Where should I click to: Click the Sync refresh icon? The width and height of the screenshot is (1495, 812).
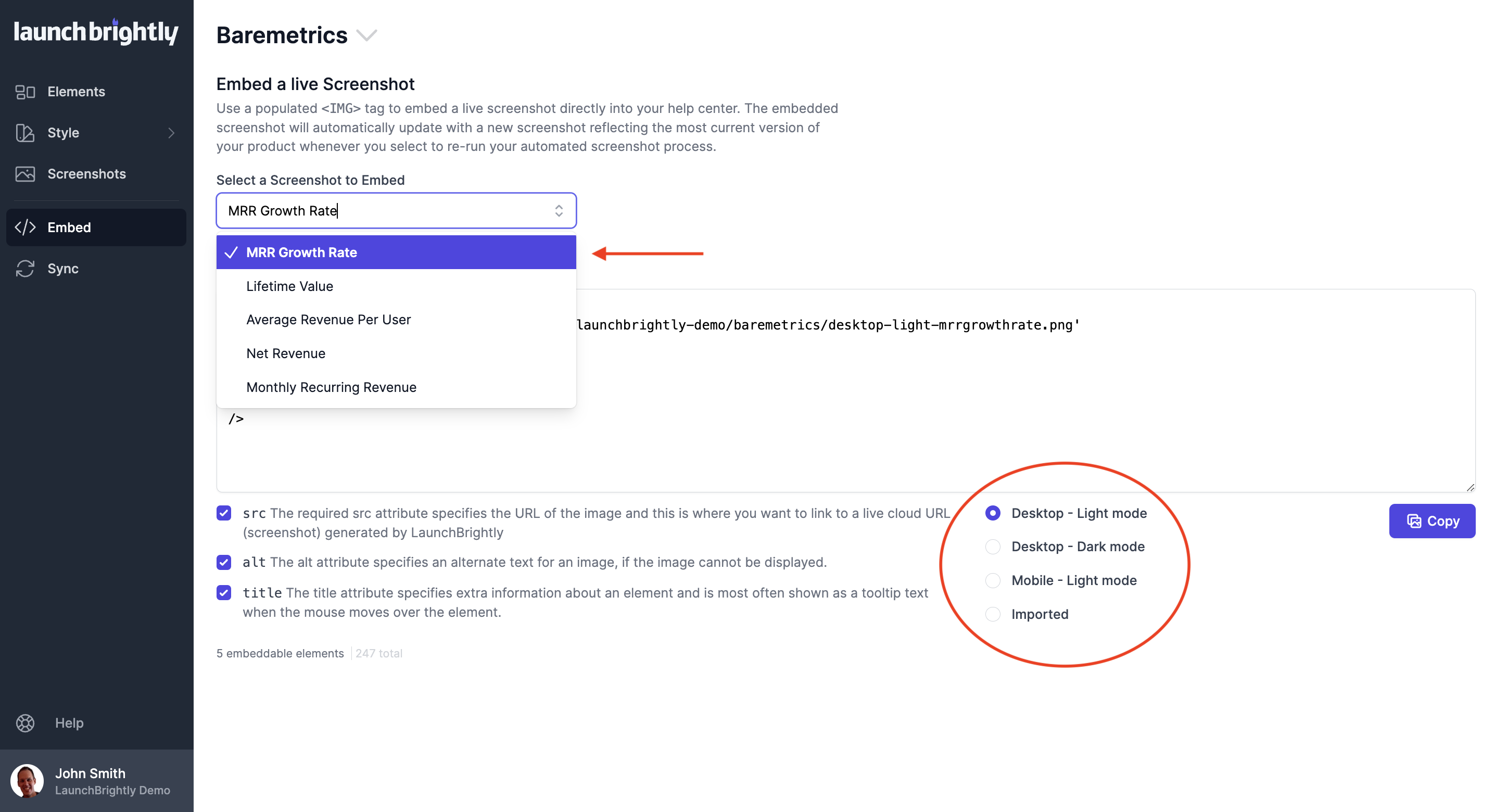click(x=24, y=268)
